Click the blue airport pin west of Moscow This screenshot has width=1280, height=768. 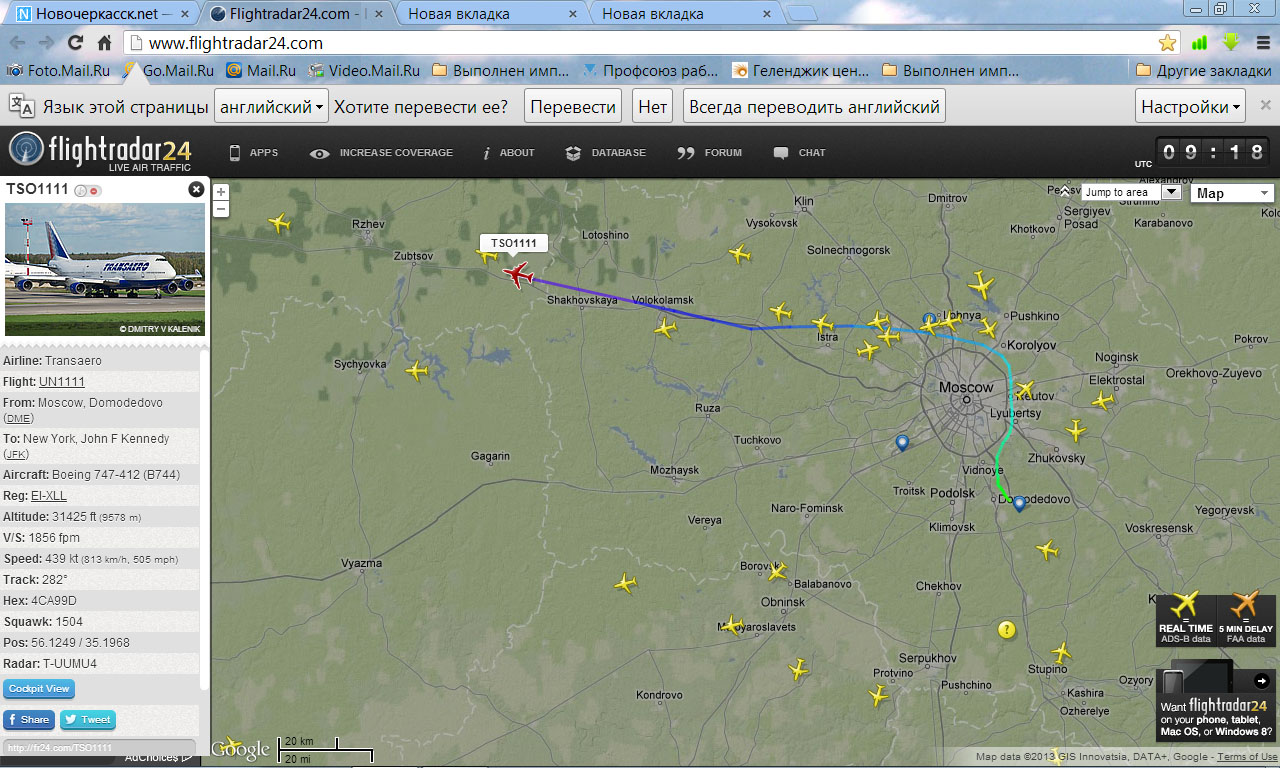(x=902, y=443)
